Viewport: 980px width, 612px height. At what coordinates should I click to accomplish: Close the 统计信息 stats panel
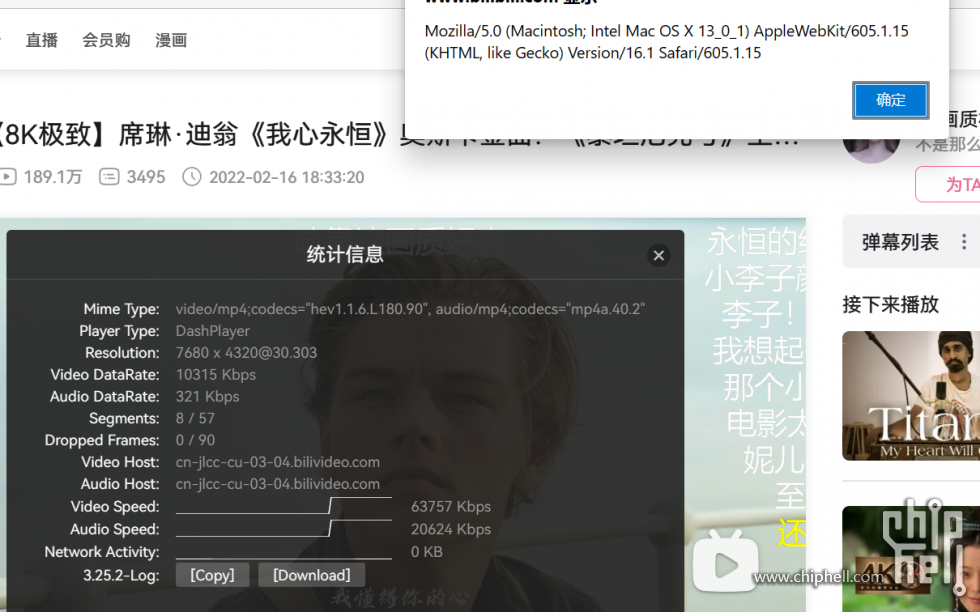(659, 255)
